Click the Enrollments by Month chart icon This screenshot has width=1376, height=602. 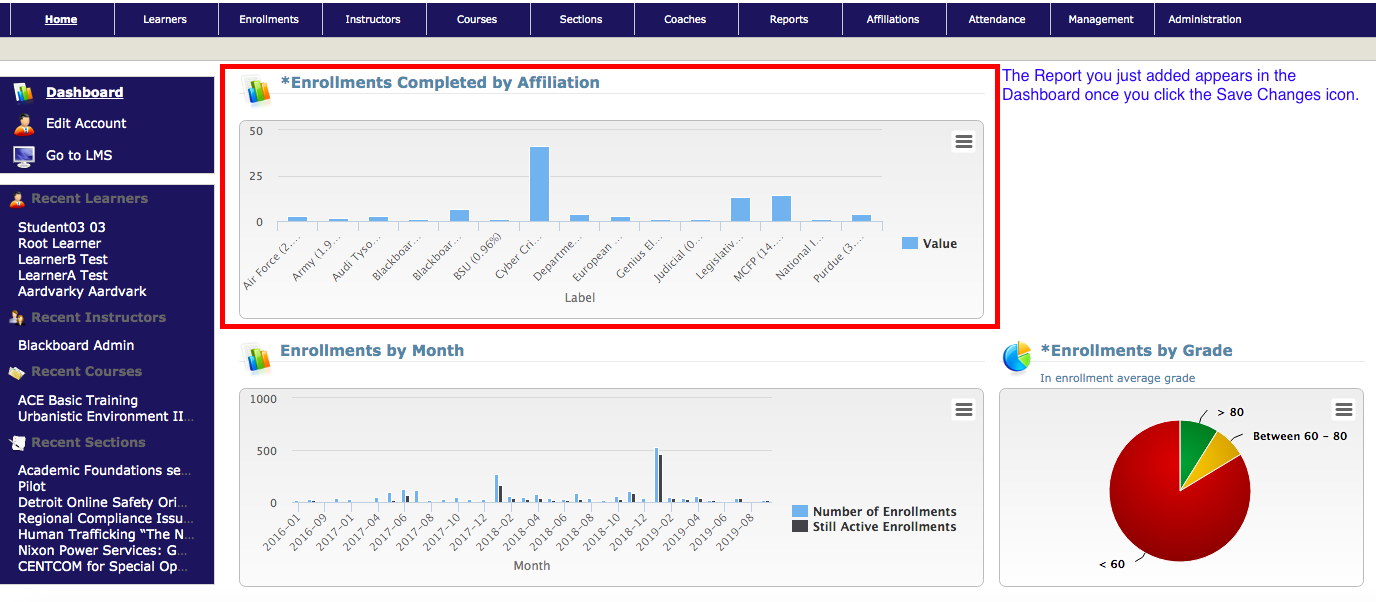pos(258,358)
